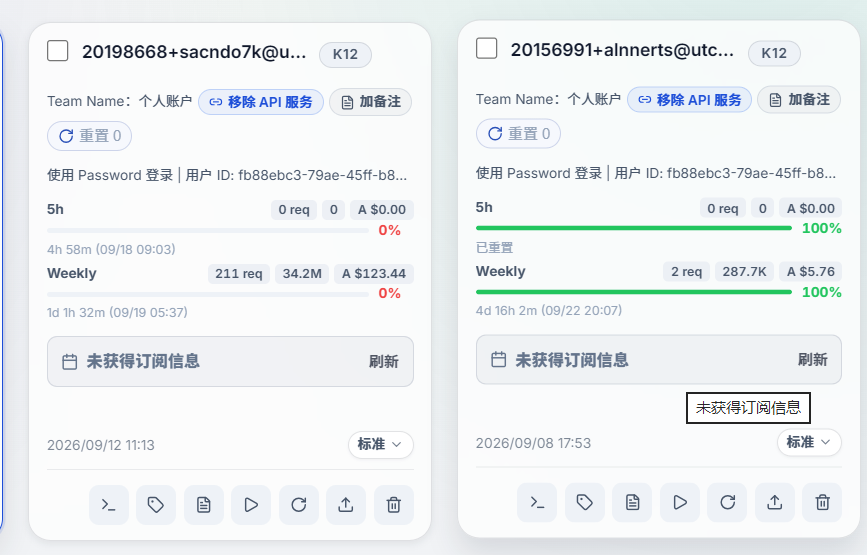Click 211 req badge in Weekly row

pos(239,274)
